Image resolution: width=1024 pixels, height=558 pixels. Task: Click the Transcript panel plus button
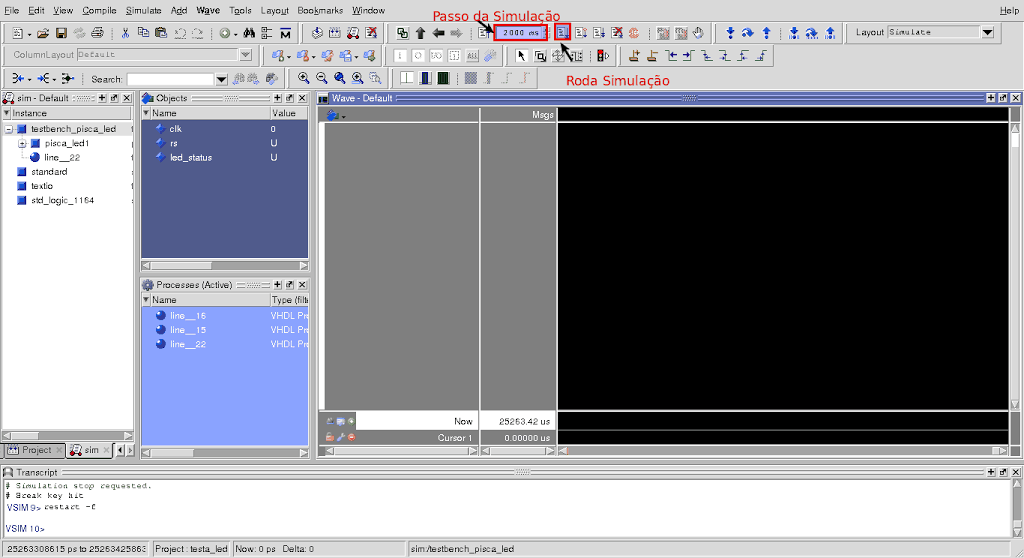coord(991,472)
